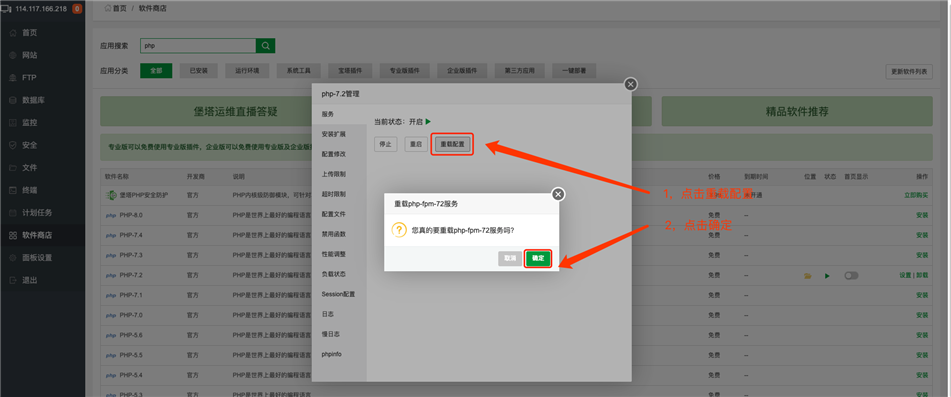Click the server icon beside 114.117.166.218
This screenshot has width=951, height=397.
pos(7,8)
